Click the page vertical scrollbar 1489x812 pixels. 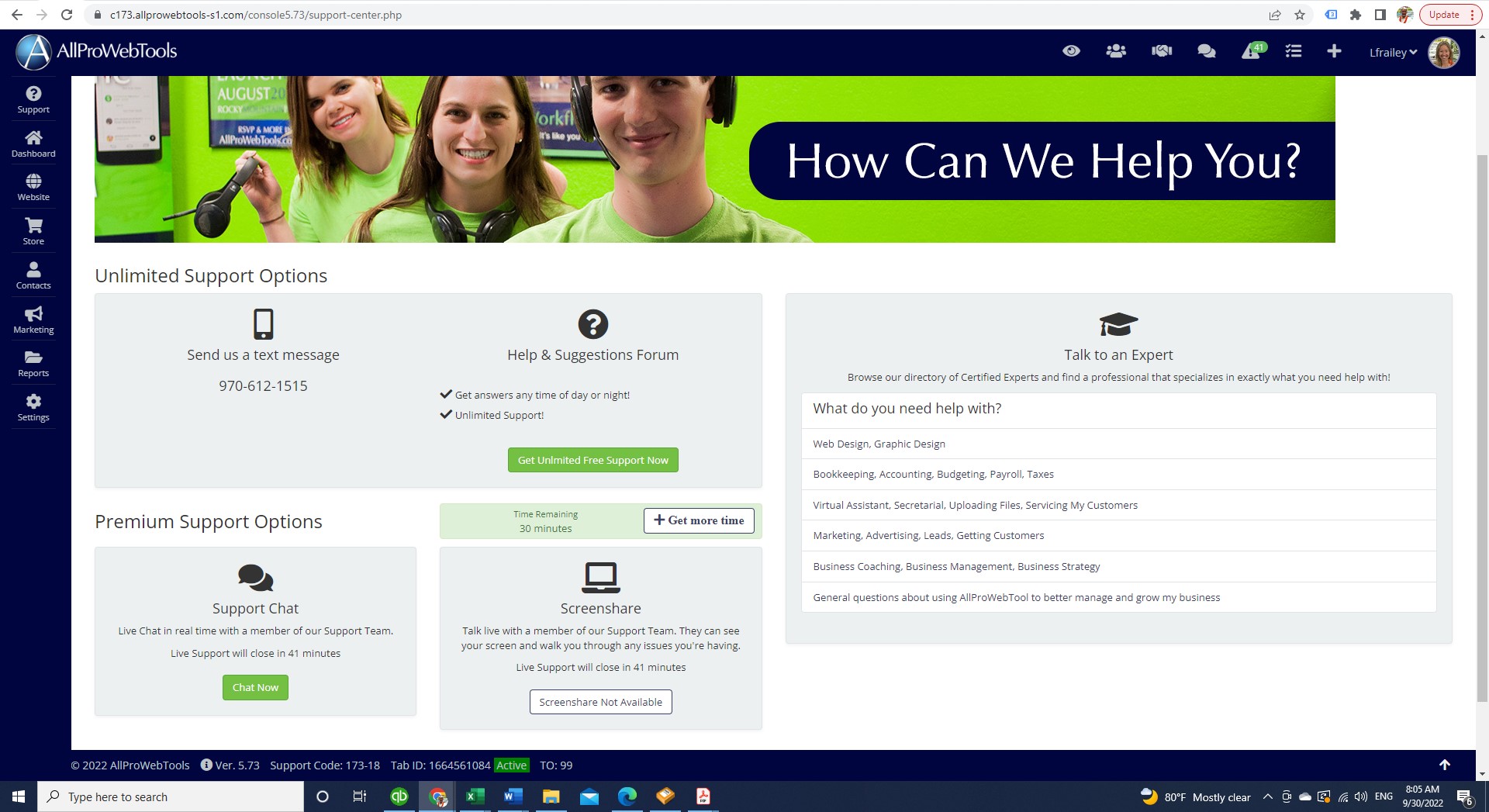click(x=1482, y=427)
